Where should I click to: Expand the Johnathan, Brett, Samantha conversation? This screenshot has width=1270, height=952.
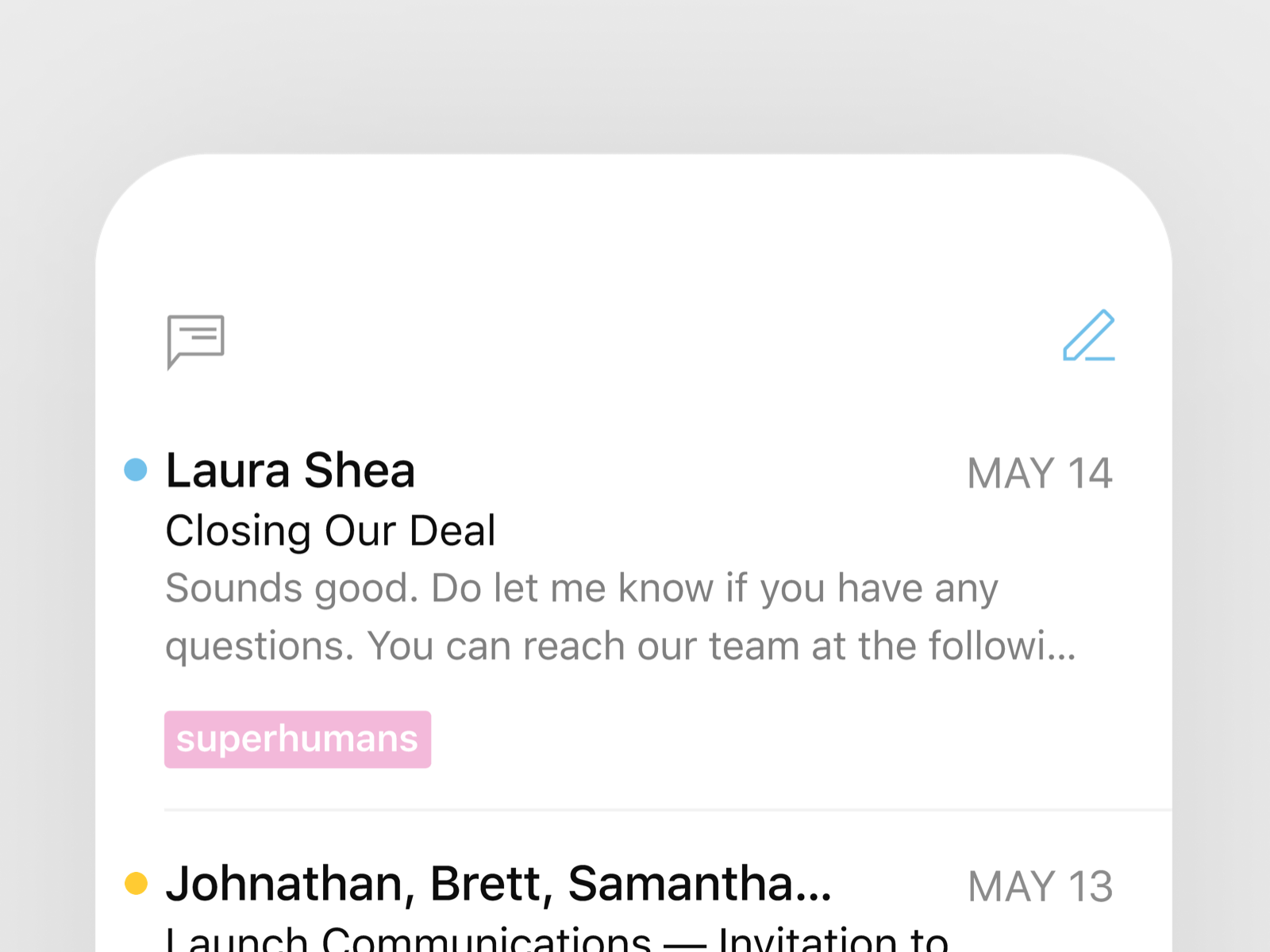[x=498, y=884]
